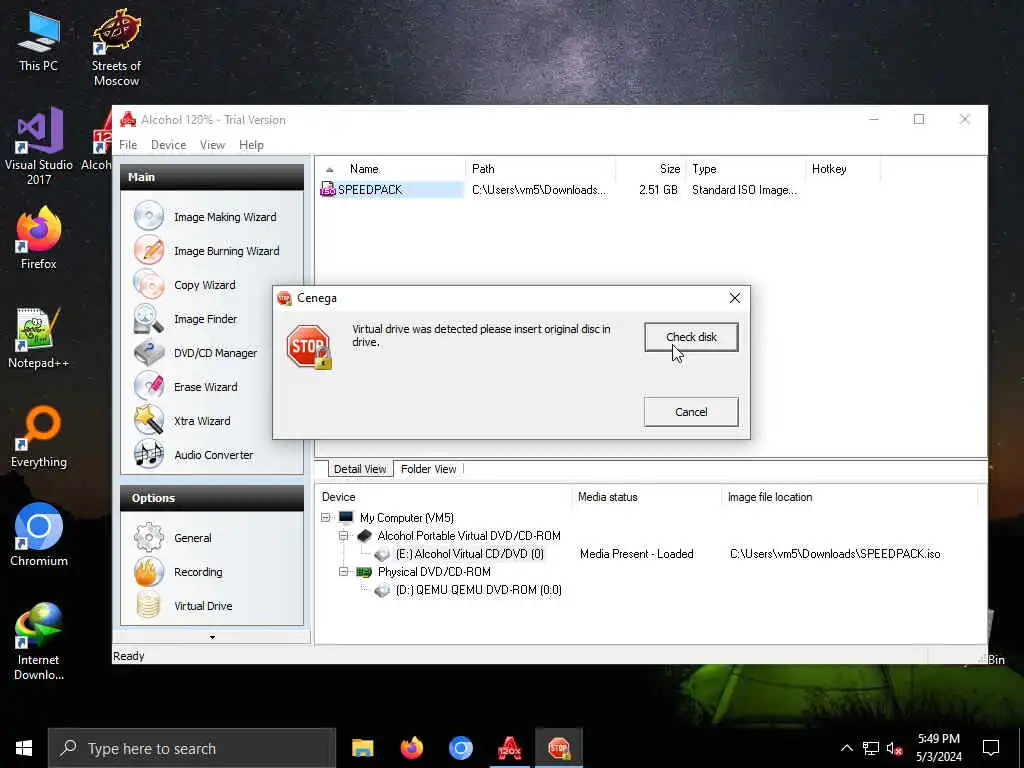Click the Check disk button
The height and width of the screenshot is (768, 1024).
point(691,337)
